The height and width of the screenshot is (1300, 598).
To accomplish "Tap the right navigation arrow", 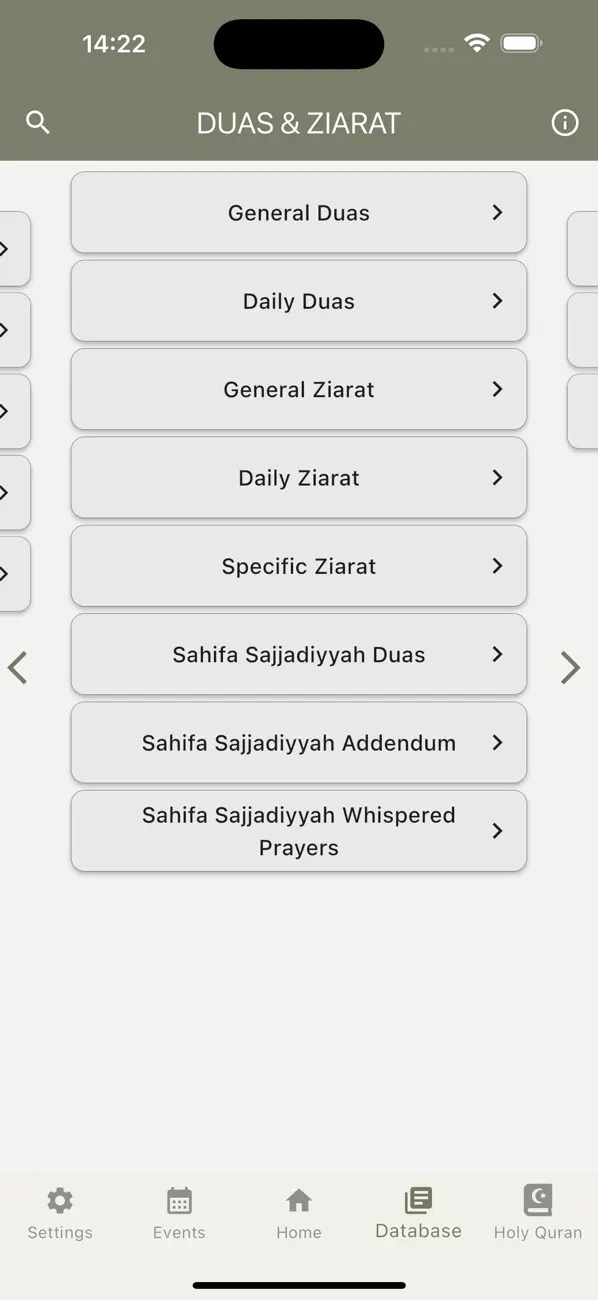I will click(570, 667).
